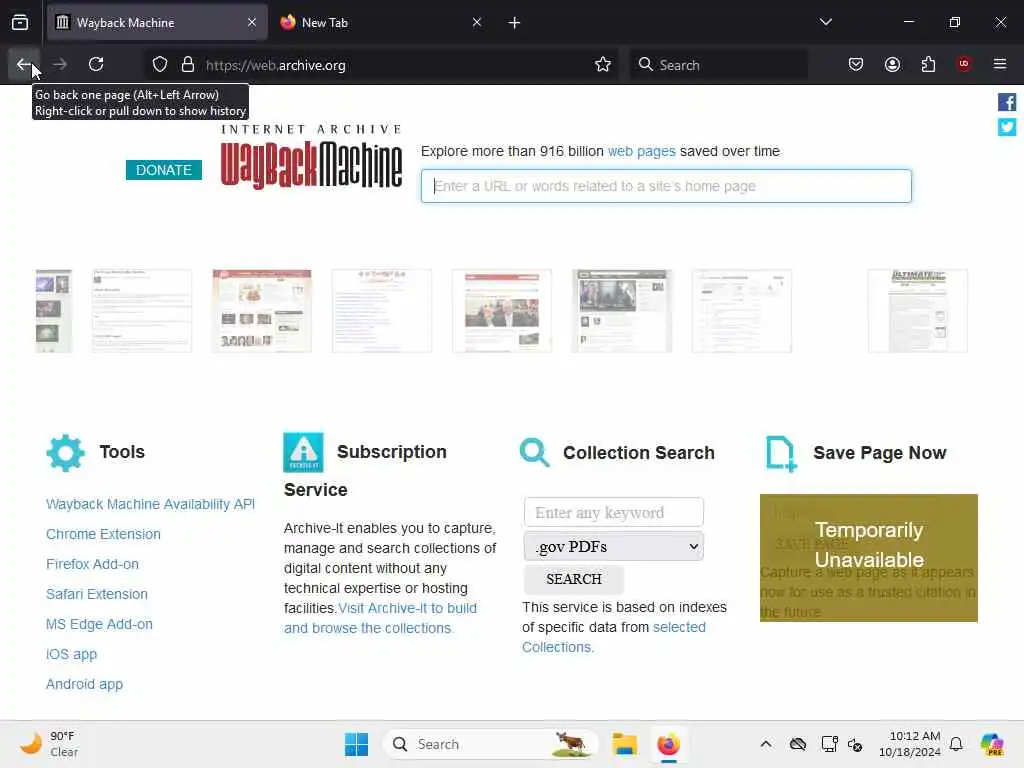Click the Firefox taskbar icon
This screenshot has width=1024, height=768.
pos(668,744)
